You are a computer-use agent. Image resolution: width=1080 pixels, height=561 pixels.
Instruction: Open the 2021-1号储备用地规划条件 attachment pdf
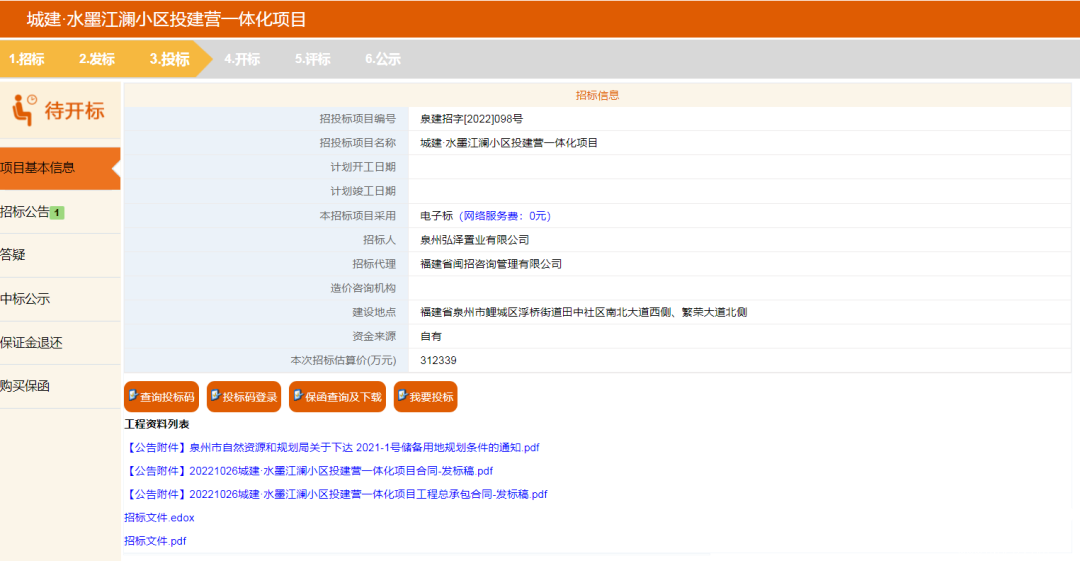coord(332,447)
